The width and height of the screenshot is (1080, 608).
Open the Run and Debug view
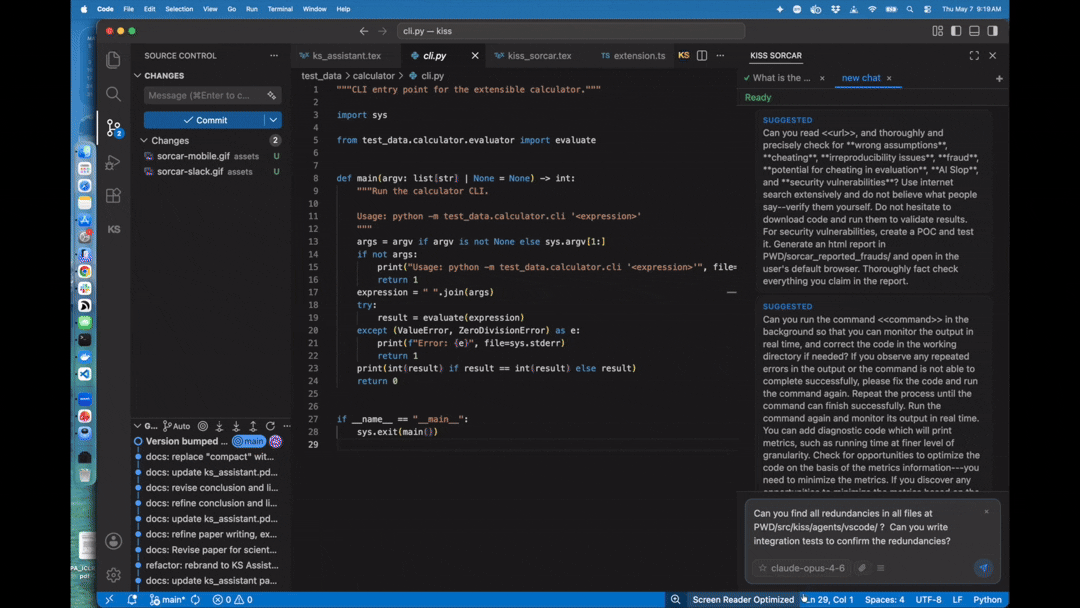[113, 162]
